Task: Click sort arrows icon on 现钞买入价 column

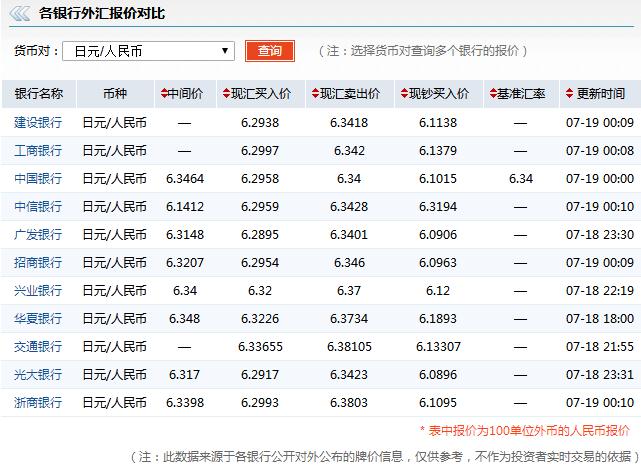Action: point(403,94)
